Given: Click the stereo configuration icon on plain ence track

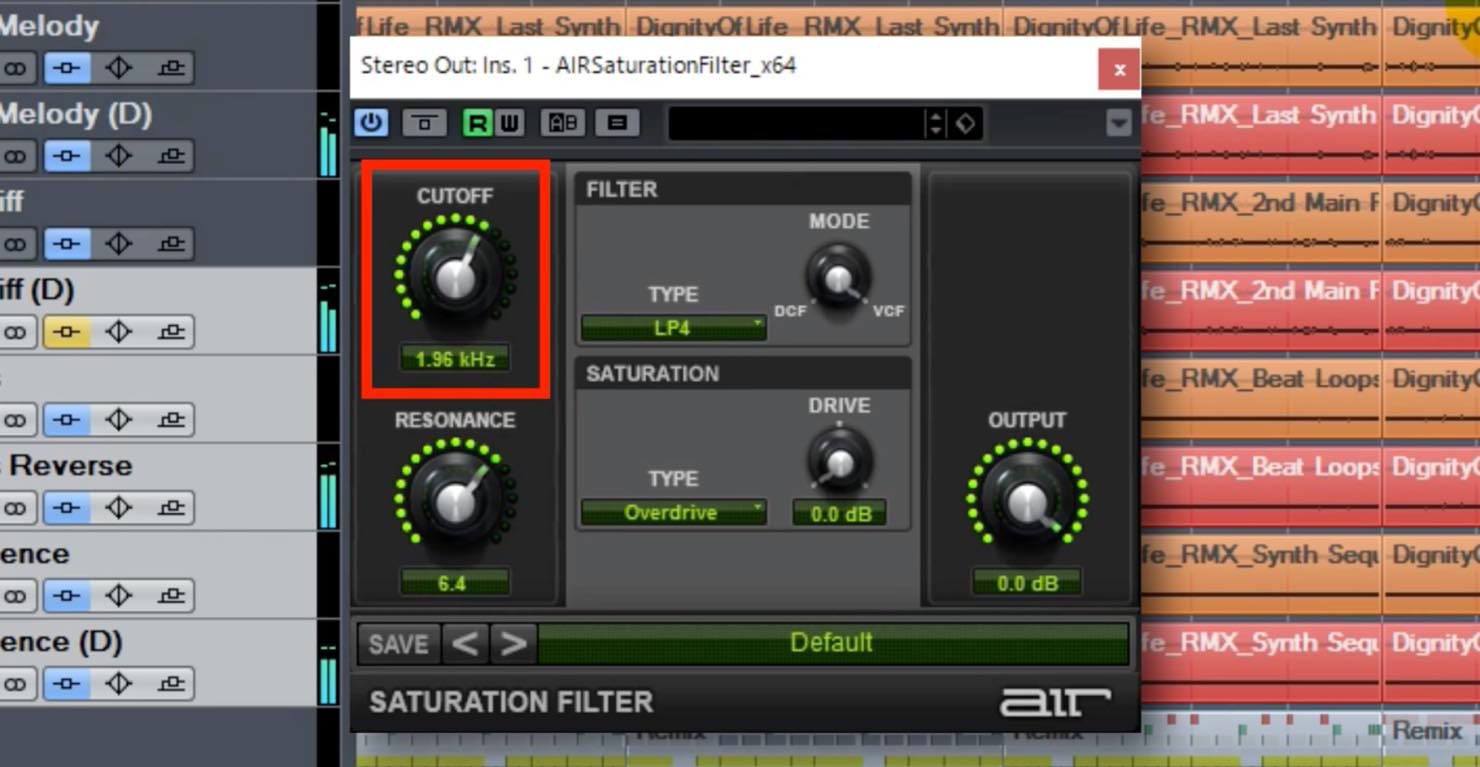Looking at the screenshot, I should [x=14, y=596].
